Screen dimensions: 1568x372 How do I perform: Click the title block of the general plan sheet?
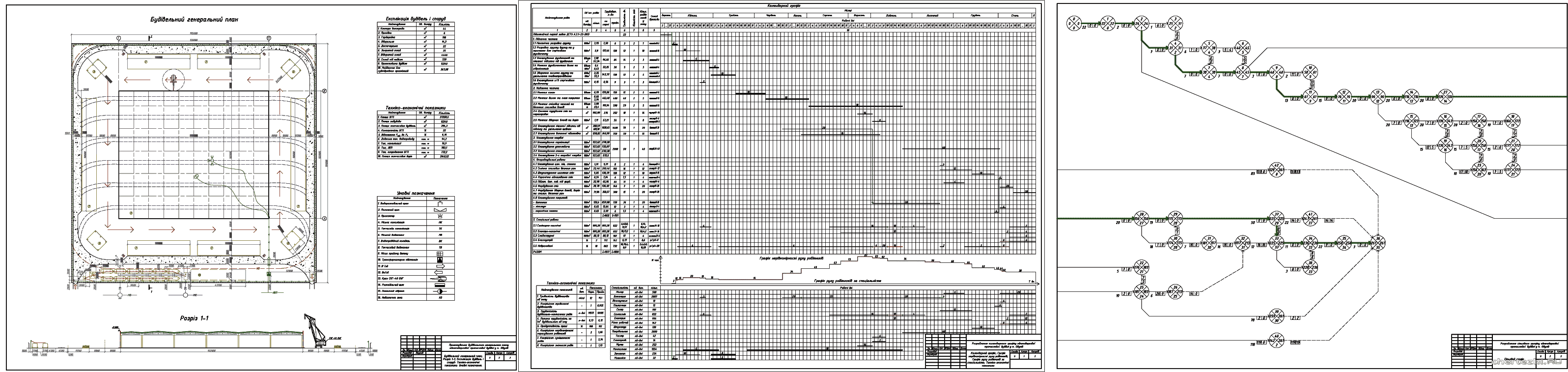457,352
